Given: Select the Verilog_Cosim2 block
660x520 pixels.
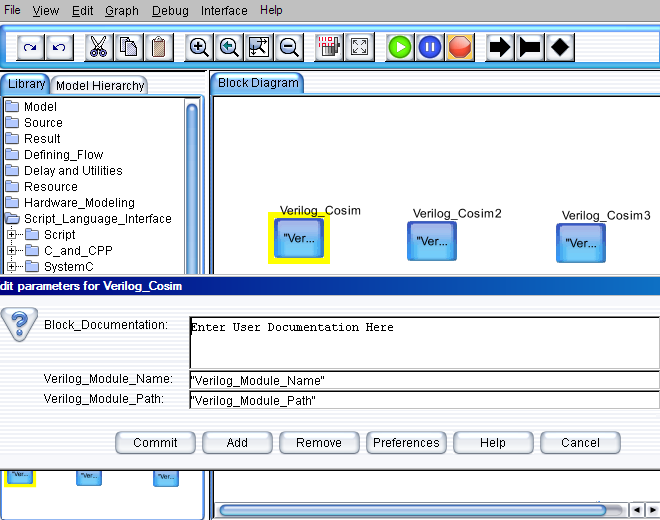Looking at the screenshot, I should click(432, 241).
